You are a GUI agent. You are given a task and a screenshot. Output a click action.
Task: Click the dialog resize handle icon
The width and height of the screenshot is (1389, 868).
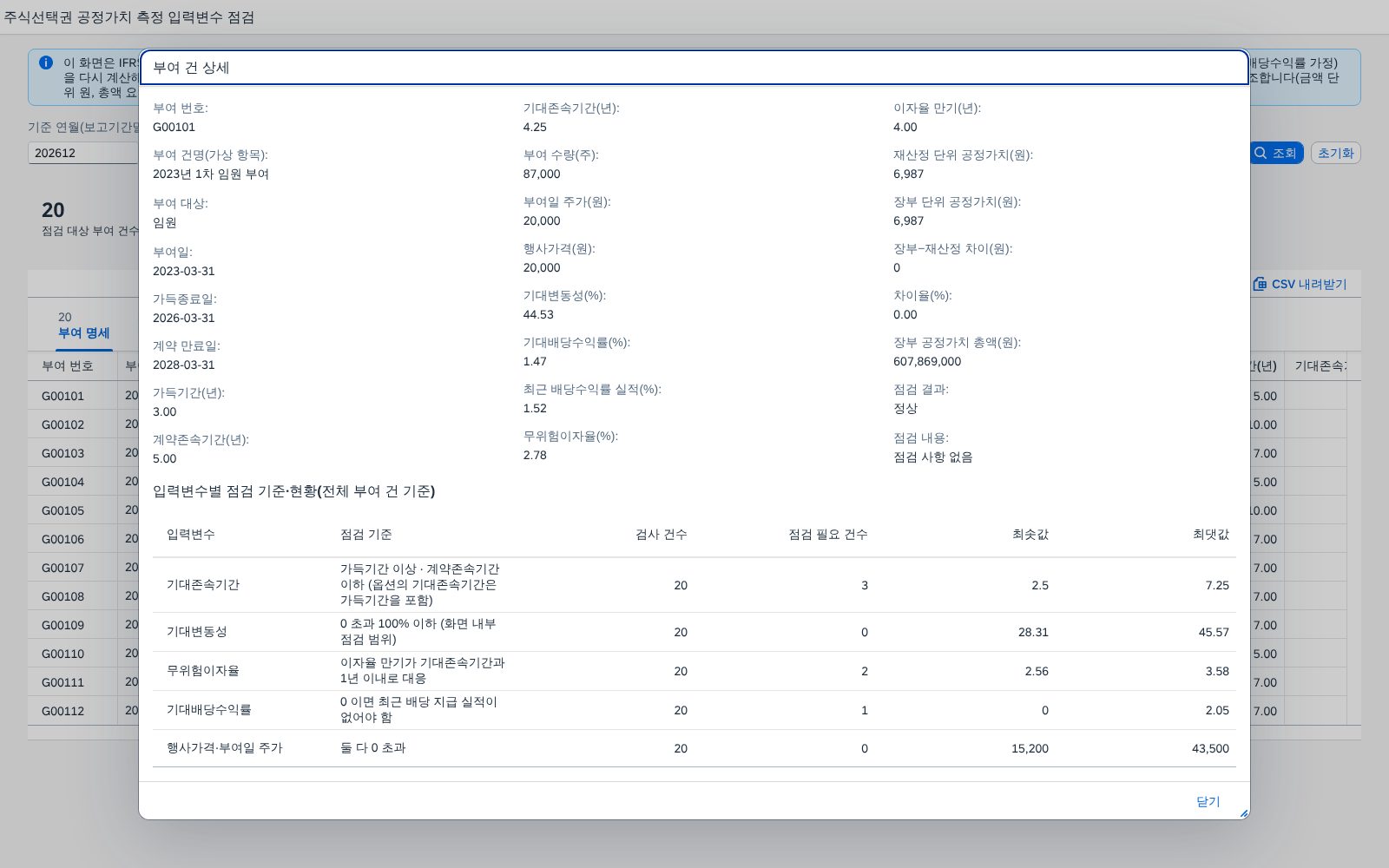point(1243,813)
